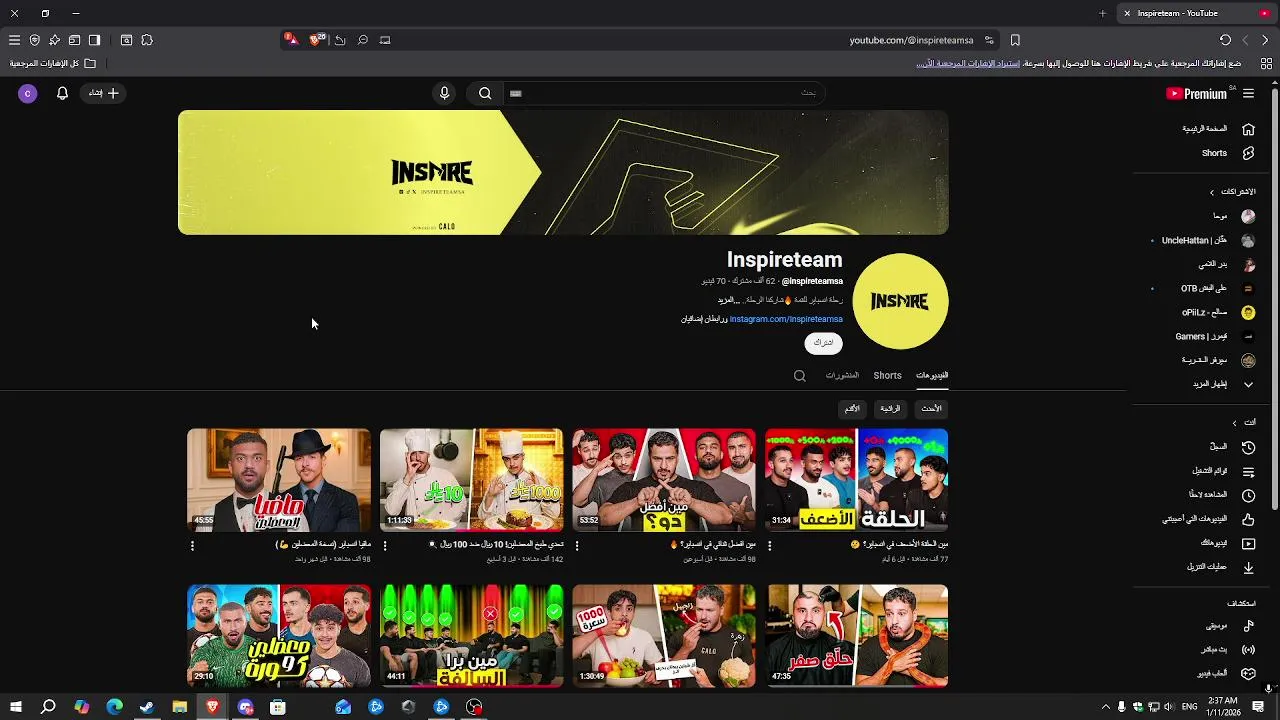Open Shorts from the sidebar

[1227, 153]
